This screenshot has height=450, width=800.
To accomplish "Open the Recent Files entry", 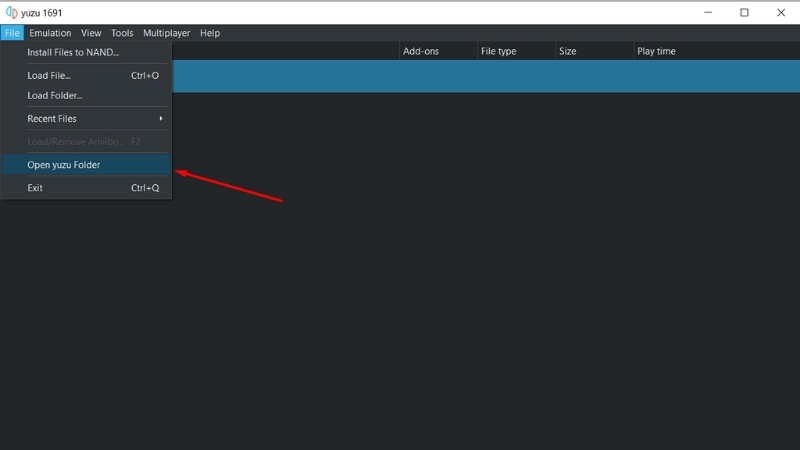I will tap(86, 118).
